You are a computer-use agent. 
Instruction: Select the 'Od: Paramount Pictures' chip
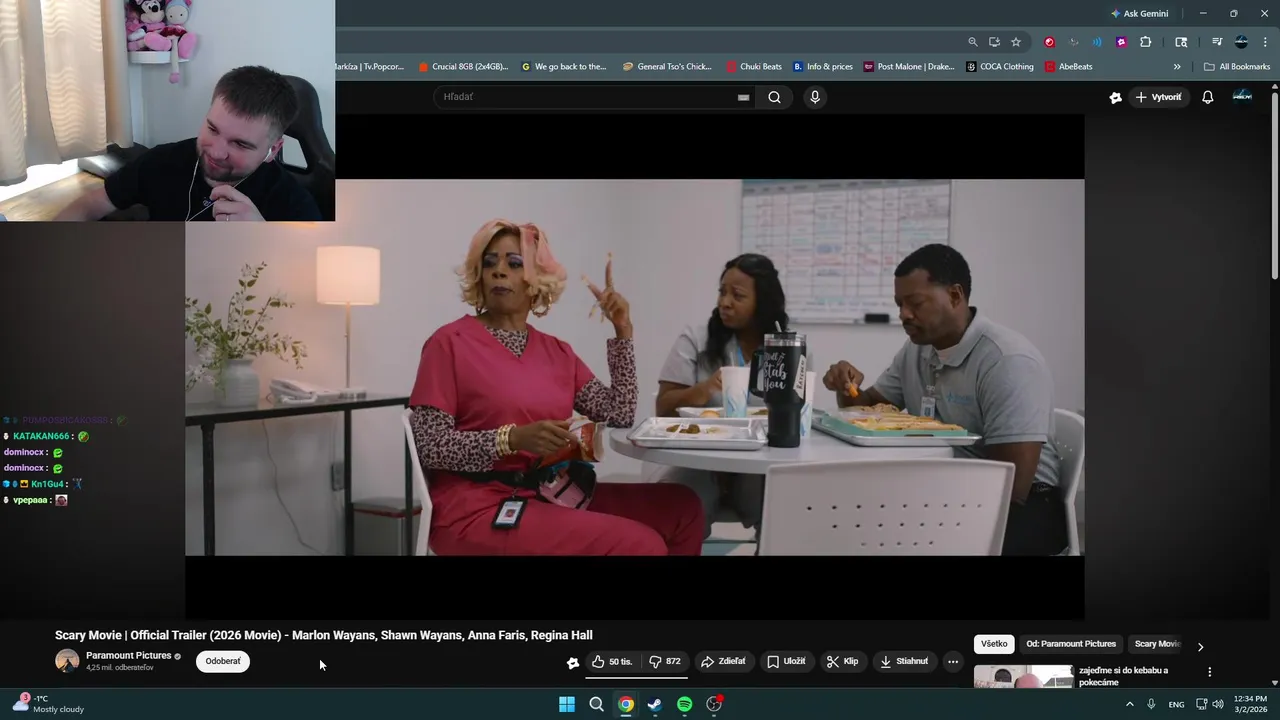pos(1071,644)
